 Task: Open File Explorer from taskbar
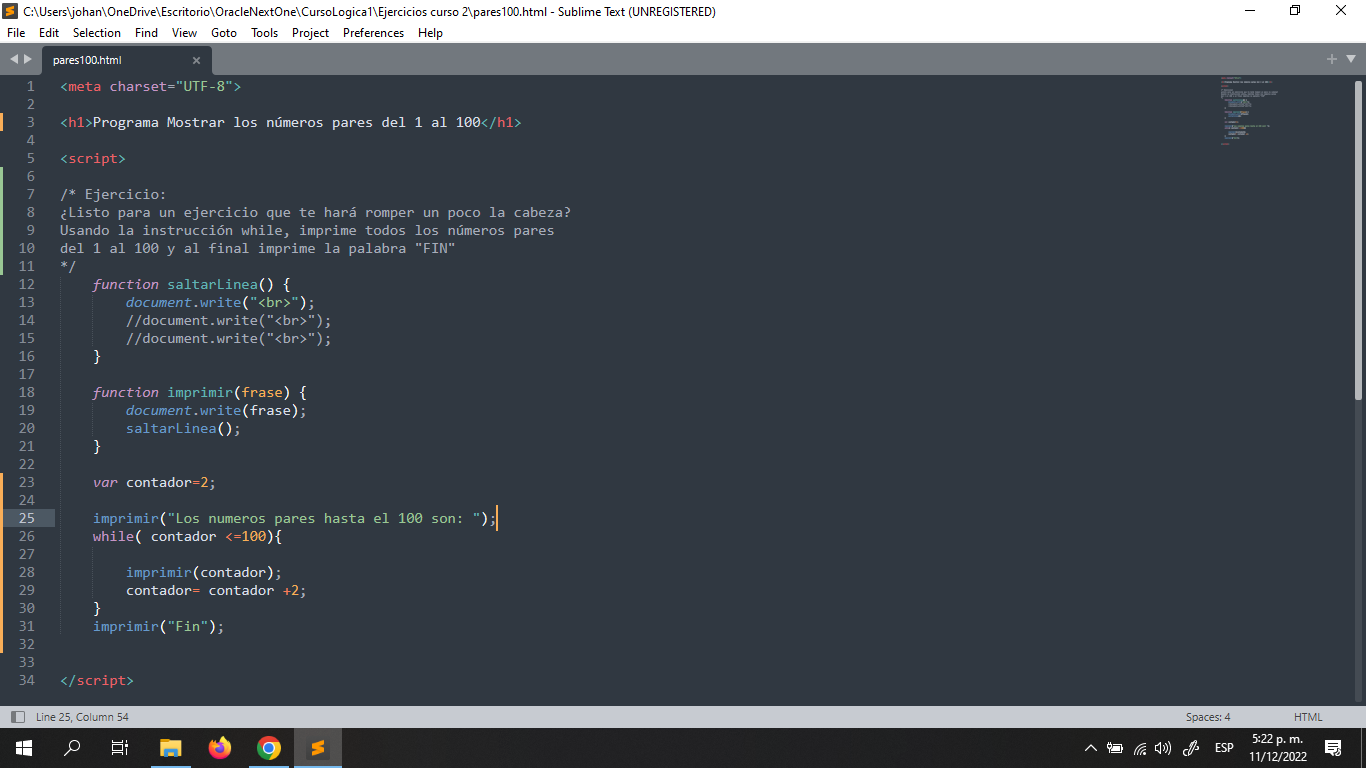[x=171, y=747]
